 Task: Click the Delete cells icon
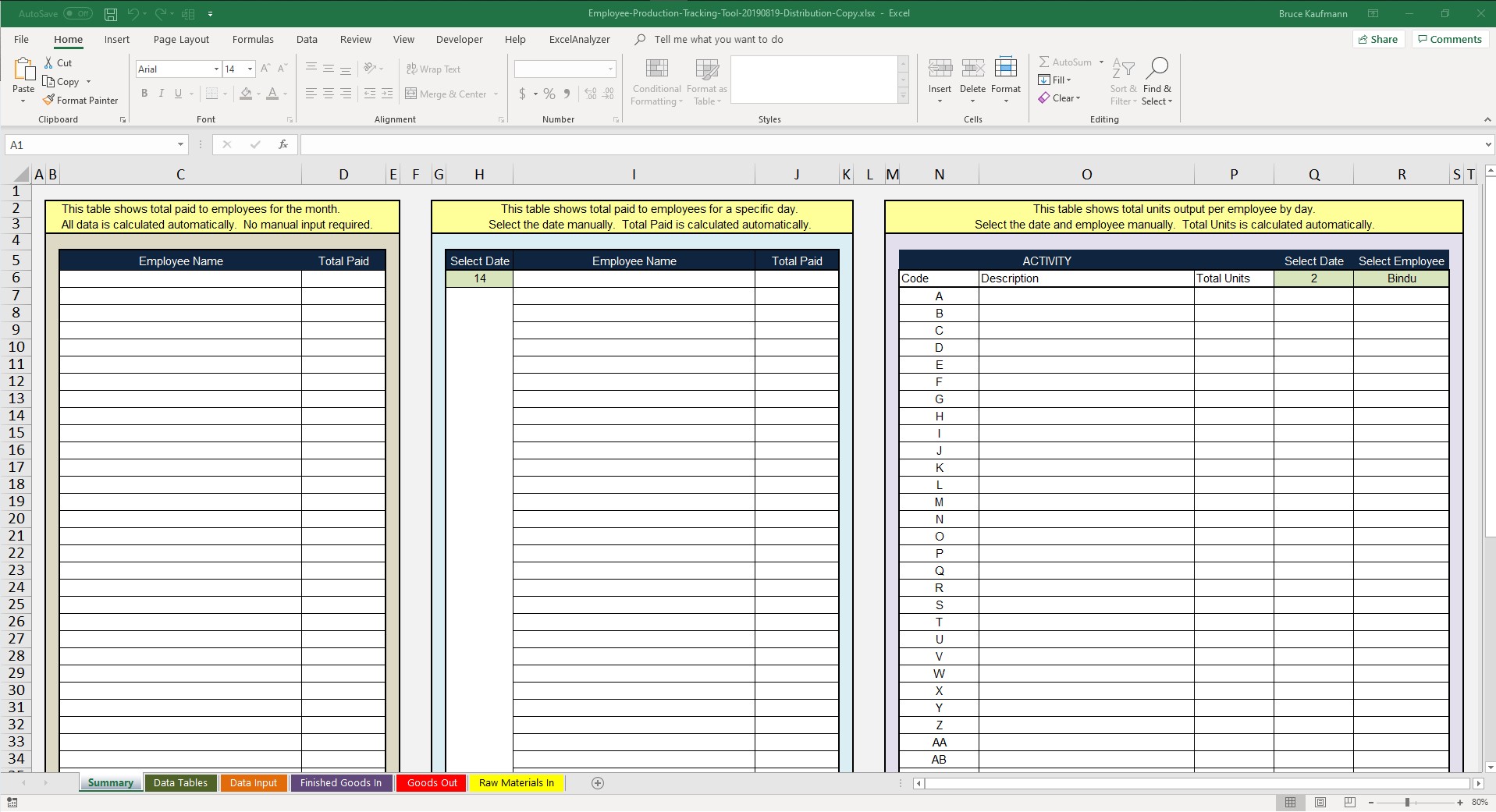coord(972,69)
